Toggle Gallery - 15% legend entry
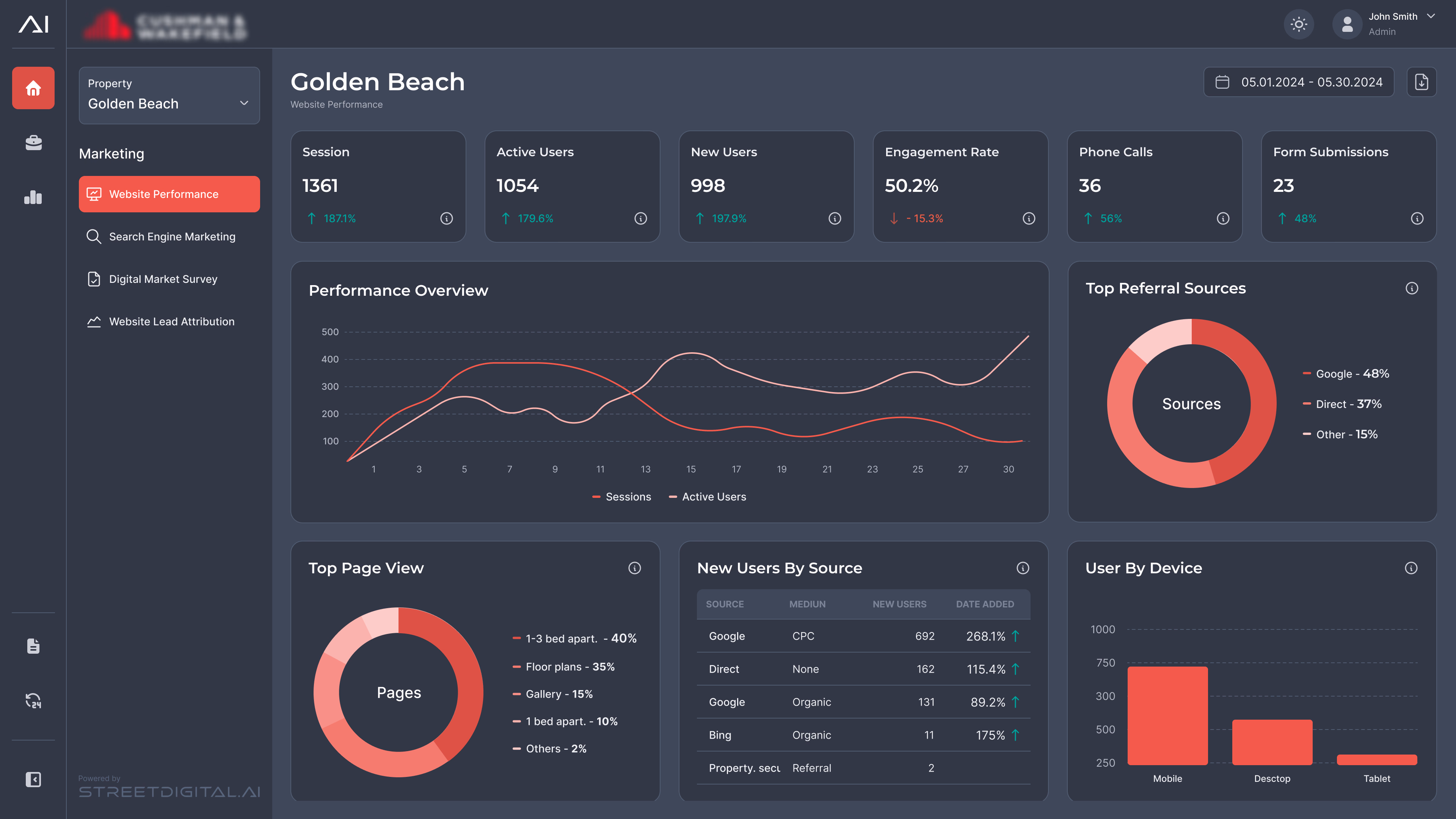Image resolution: width=1456 pixels, height=819 pixels. pyautogui.click(x=553, y=694)
